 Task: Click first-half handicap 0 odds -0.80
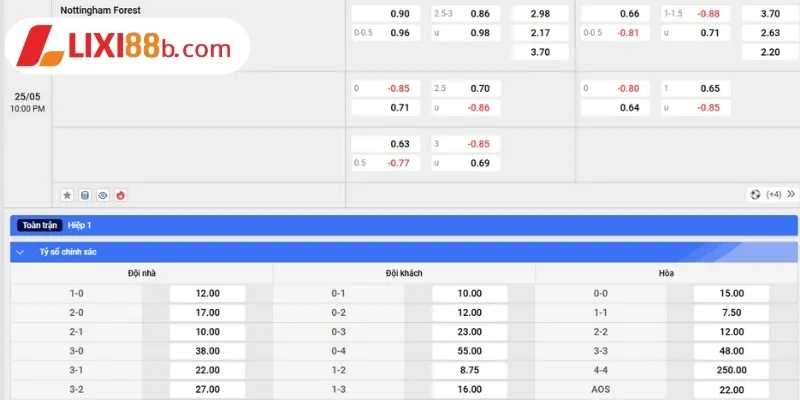pos(615,88)
